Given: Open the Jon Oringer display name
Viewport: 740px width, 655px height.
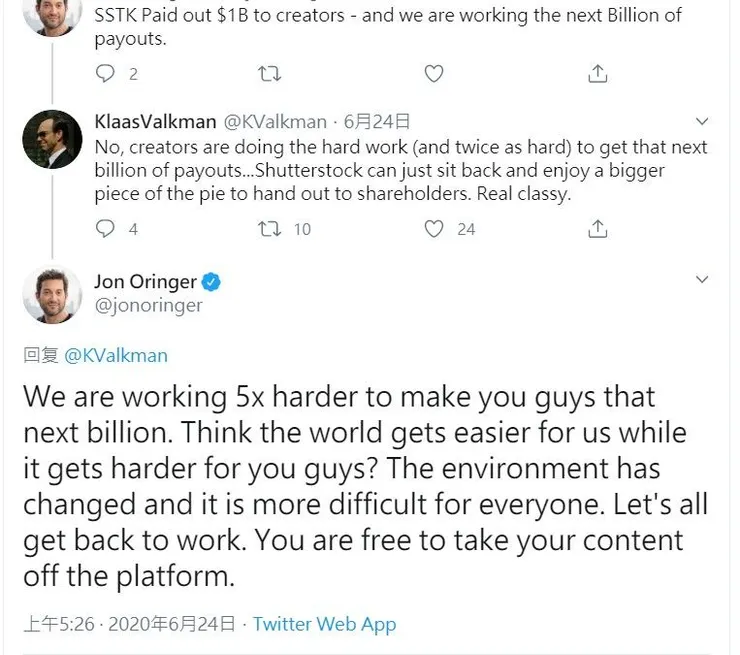Looking at the screenshot, I should pos(145,282).
